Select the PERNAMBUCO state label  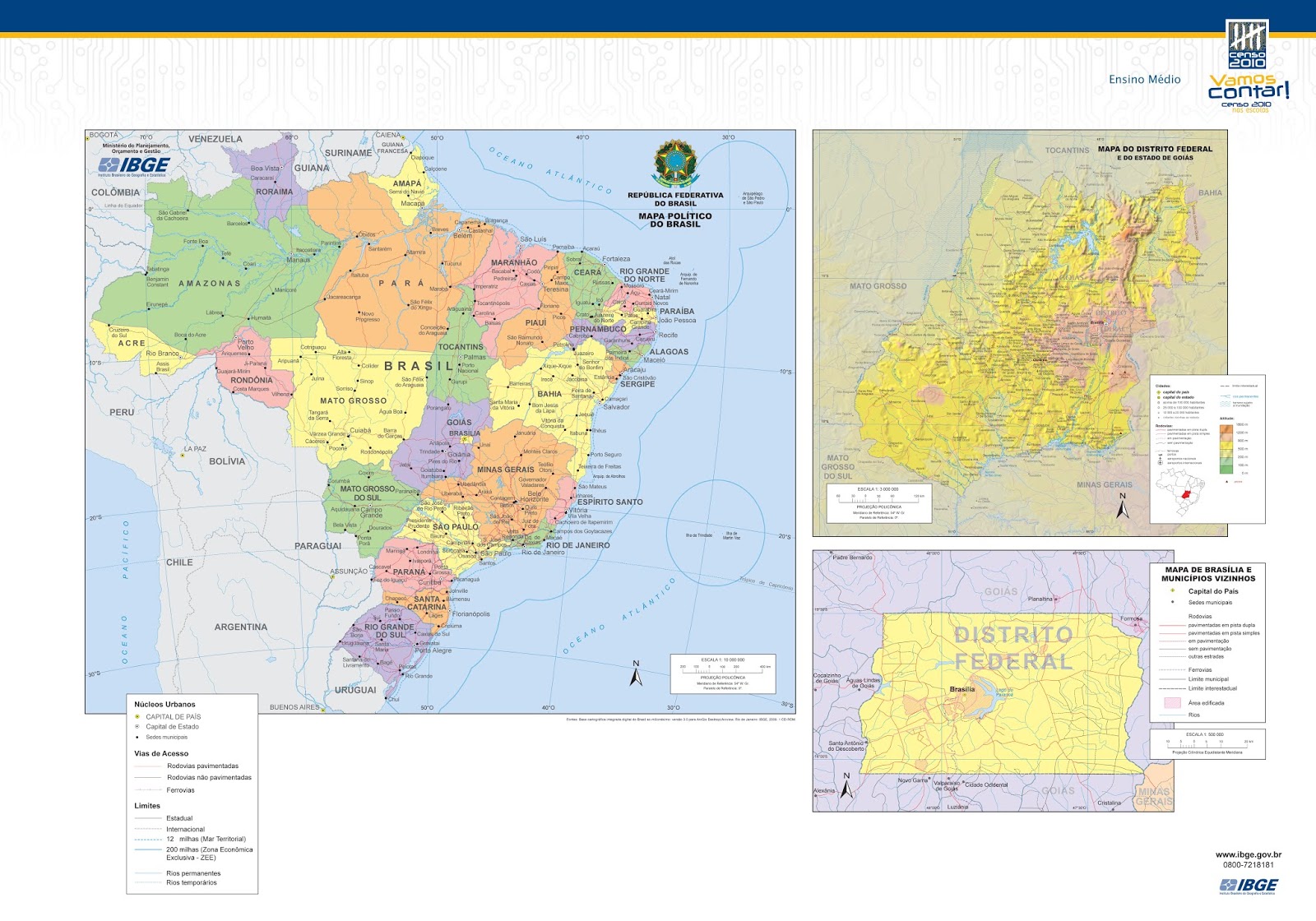598,329
